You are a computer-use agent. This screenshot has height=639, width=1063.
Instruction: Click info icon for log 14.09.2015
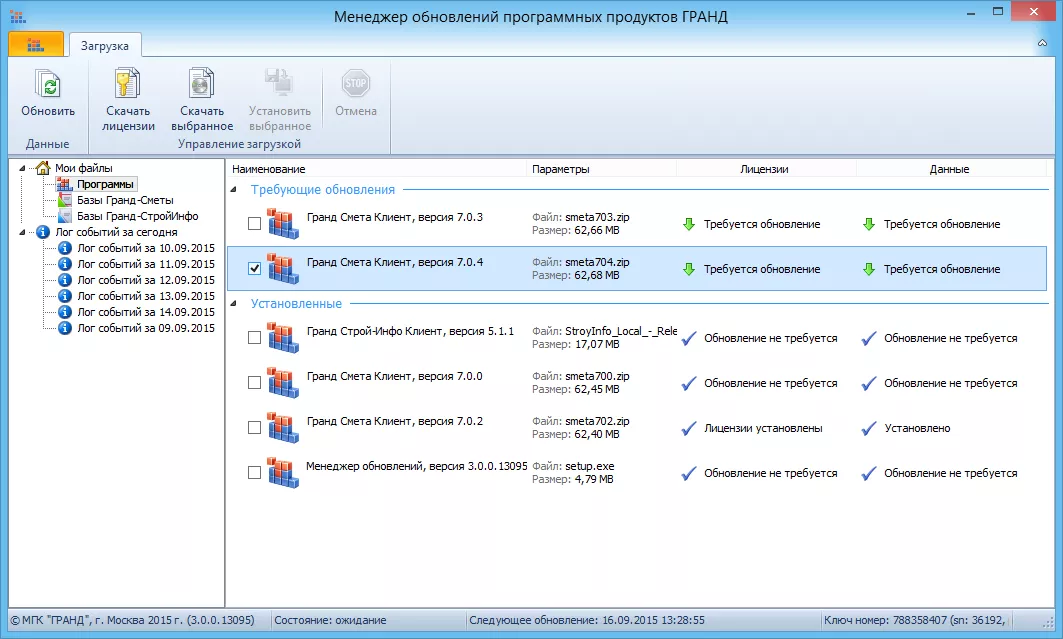pyautogui.click(x=64, y=312)
